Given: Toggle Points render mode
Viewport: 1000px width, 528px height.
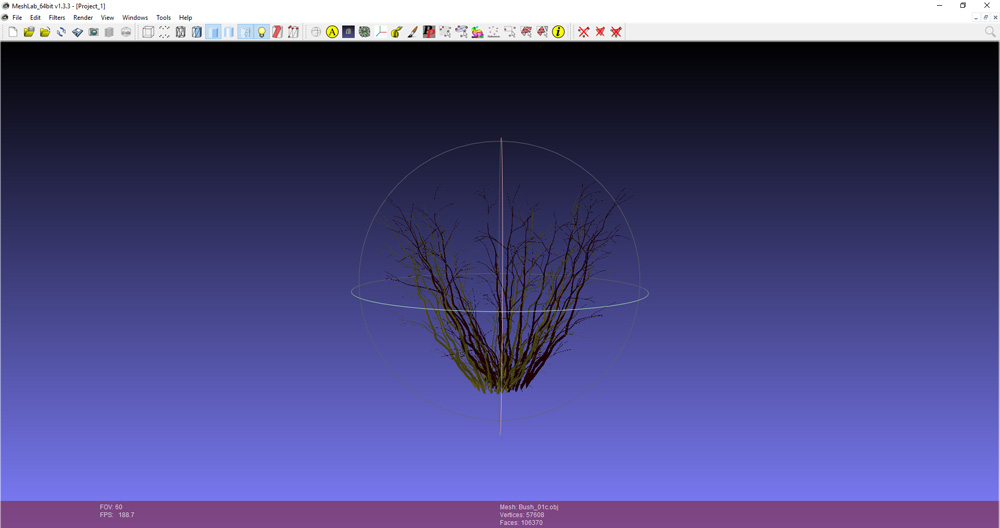Looking at the screenshot, I should (x=164, y=32).
